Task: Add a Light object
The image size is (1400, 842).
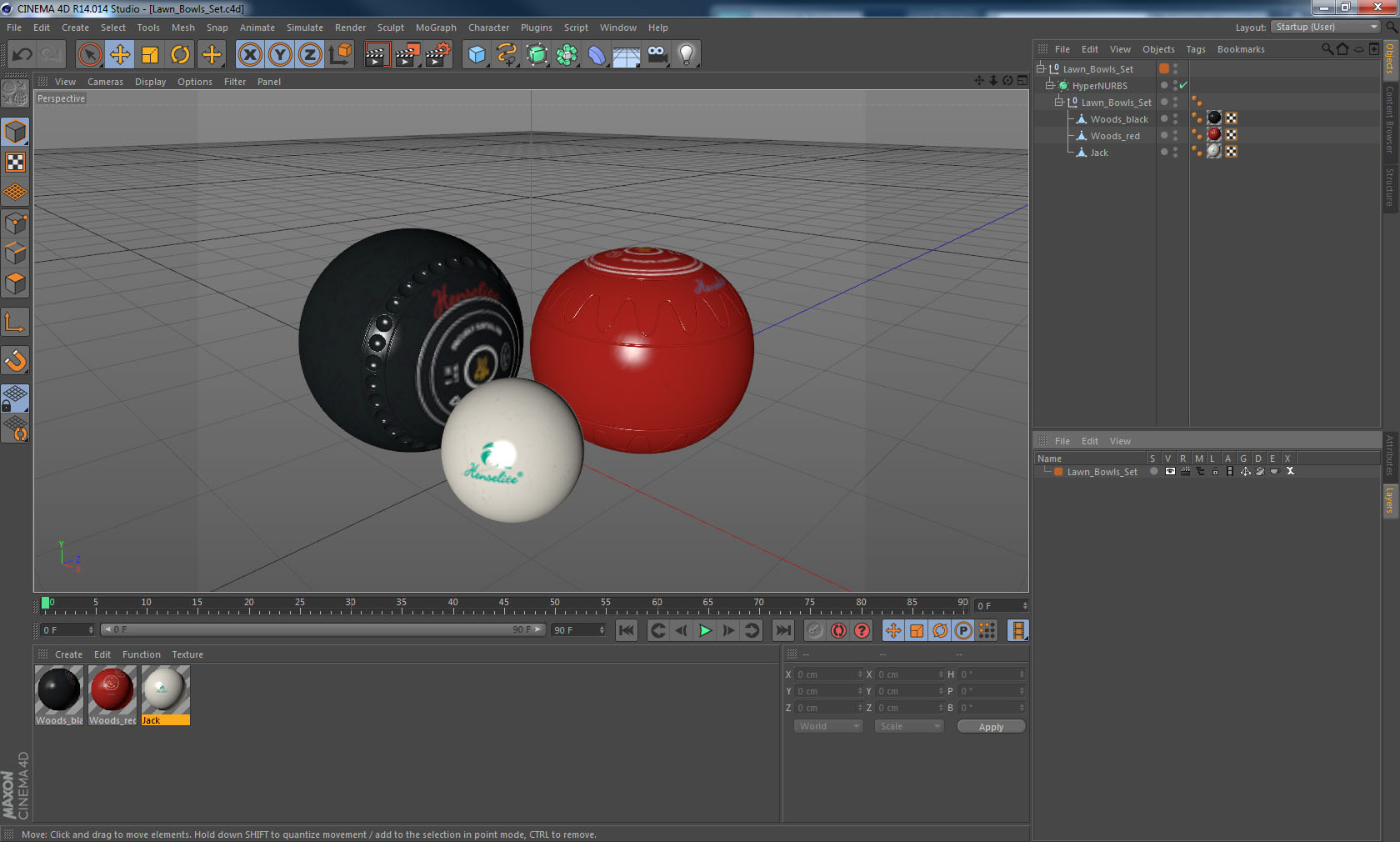Action: click(687, 55)
